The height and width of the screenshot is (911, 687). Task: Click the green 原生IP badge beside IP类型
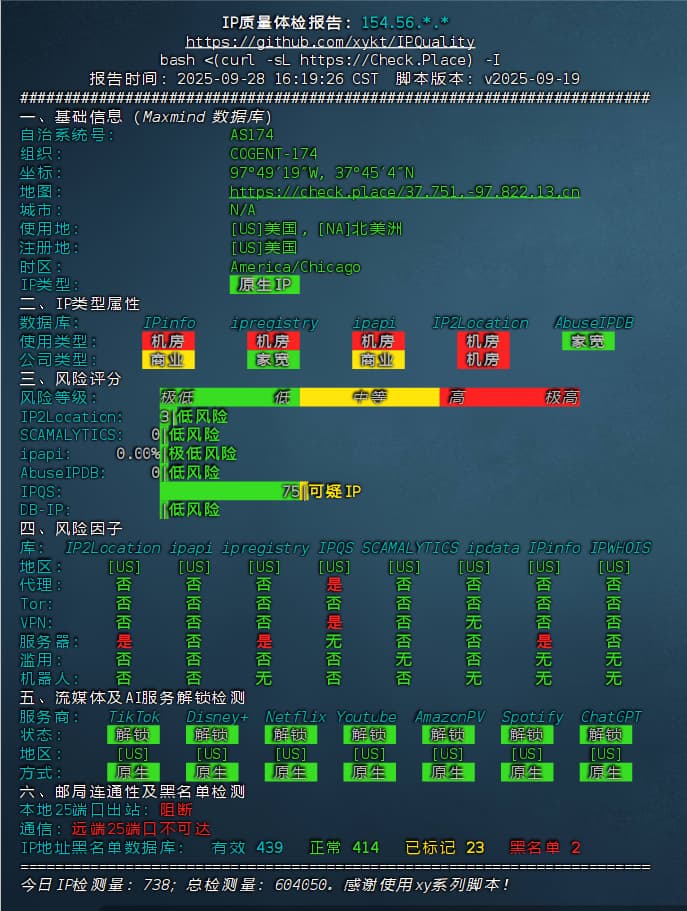point(264,285)
